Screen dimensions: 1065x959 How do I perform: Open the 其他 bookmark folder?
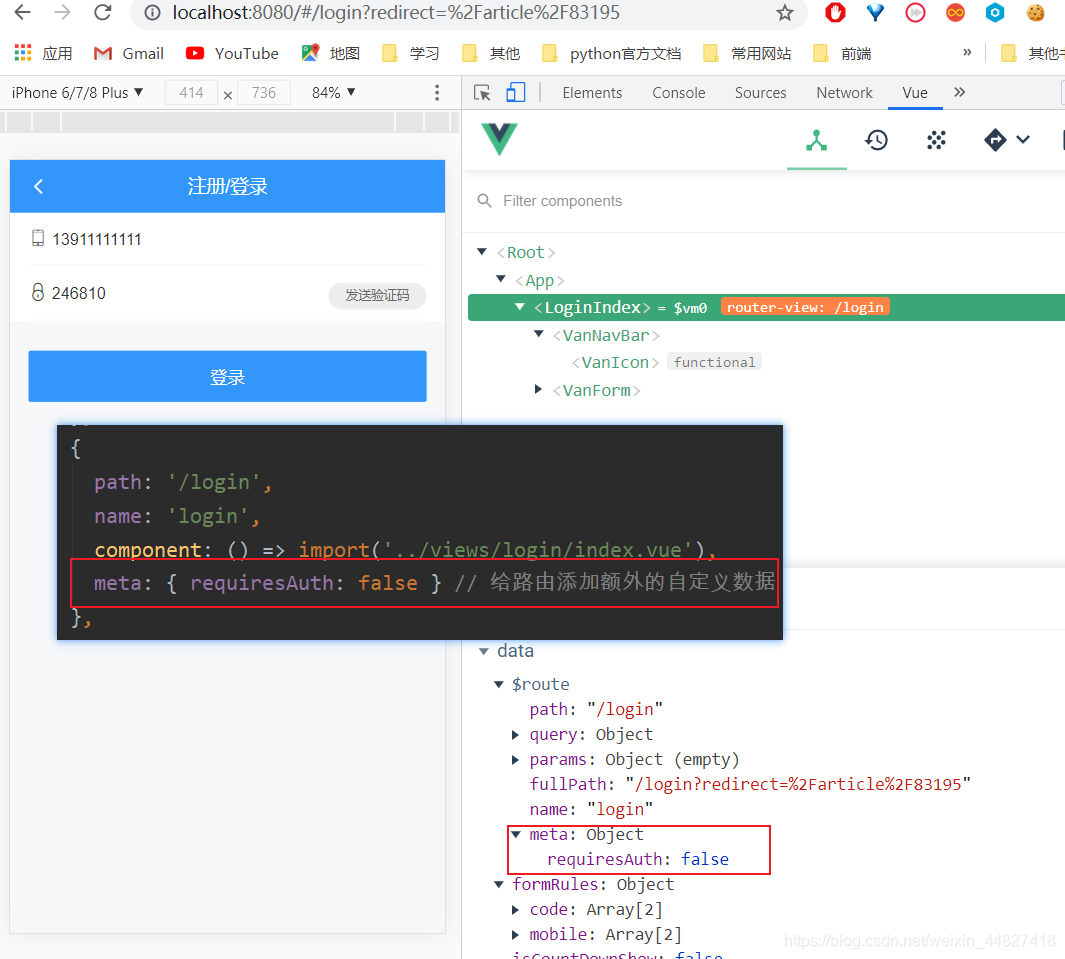point(491,54)
